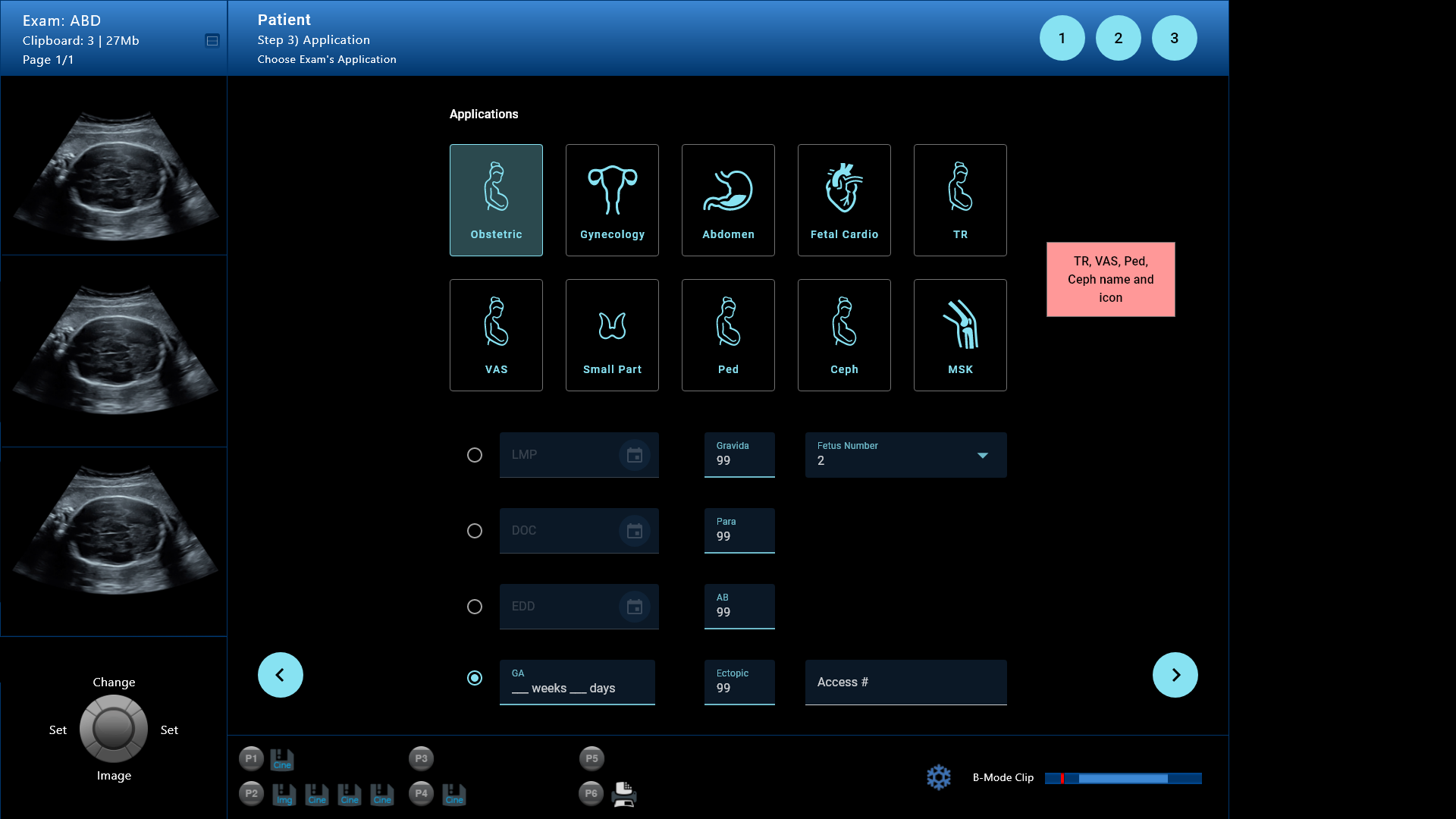This screenshot has height=819, width=1456.
Task: Open the LMP calendar picker
Action: click(x=635, y=455)
